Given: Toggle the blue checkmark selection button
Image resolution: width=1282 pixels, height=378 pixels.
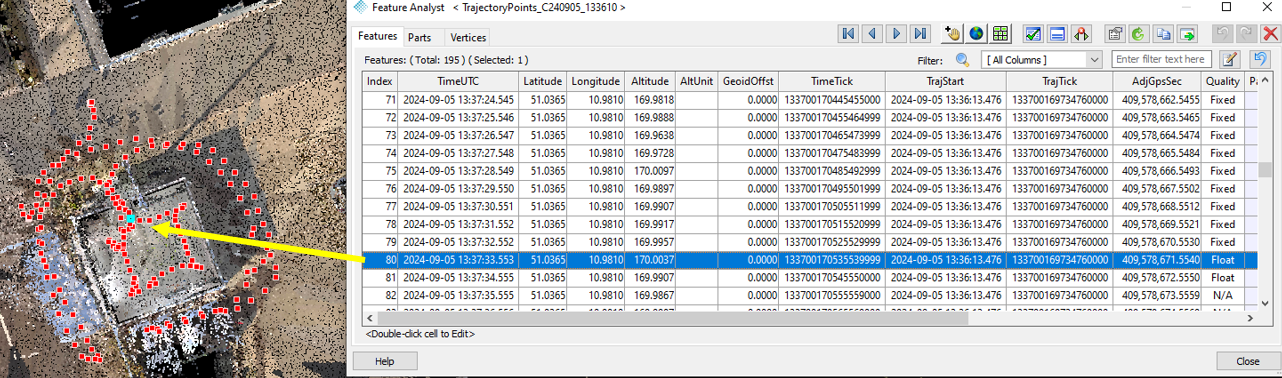Looking at the screenshot, I should point(1034,34).
